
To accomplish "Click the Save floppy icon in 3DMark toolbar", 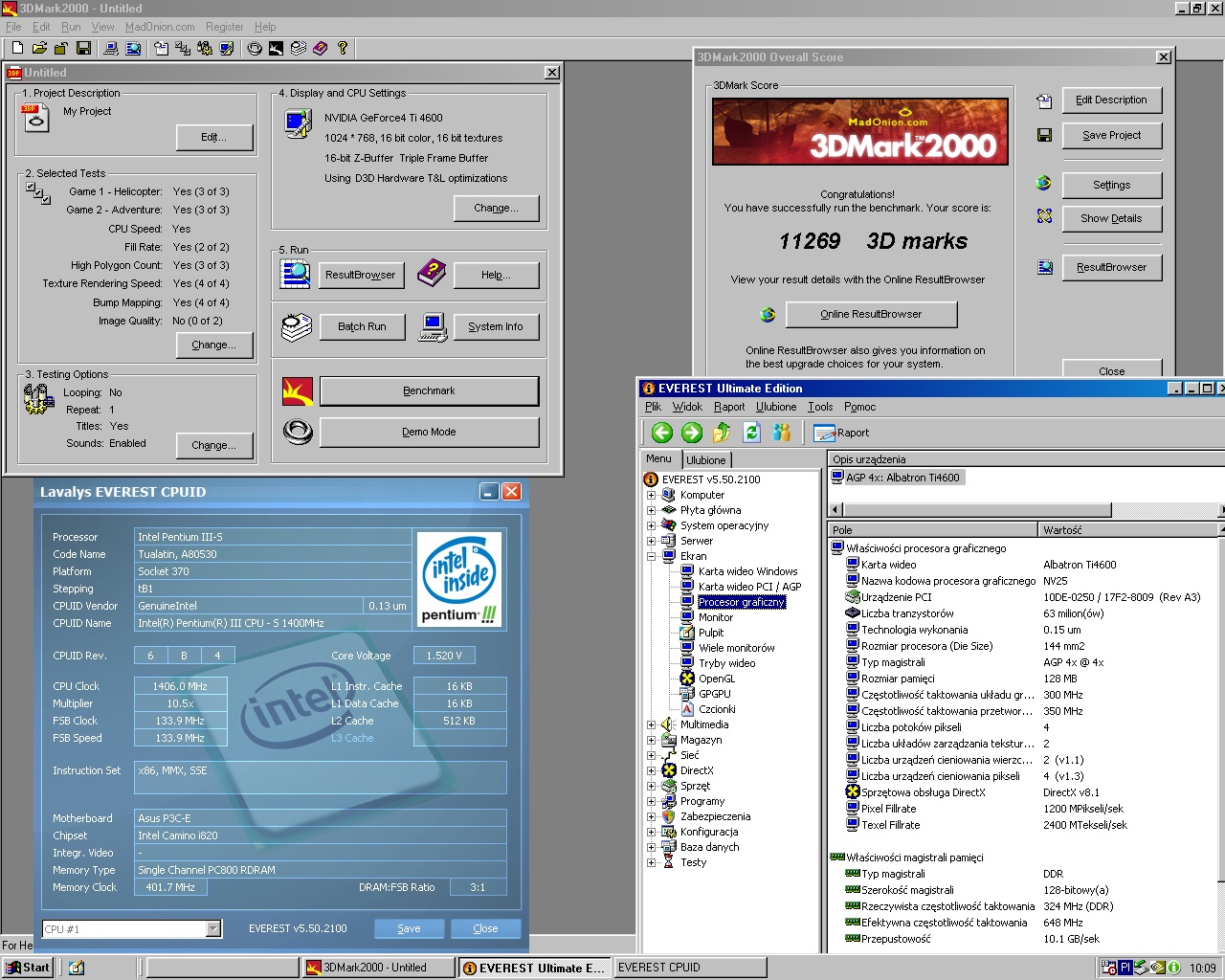I will [x=83, y=48].
